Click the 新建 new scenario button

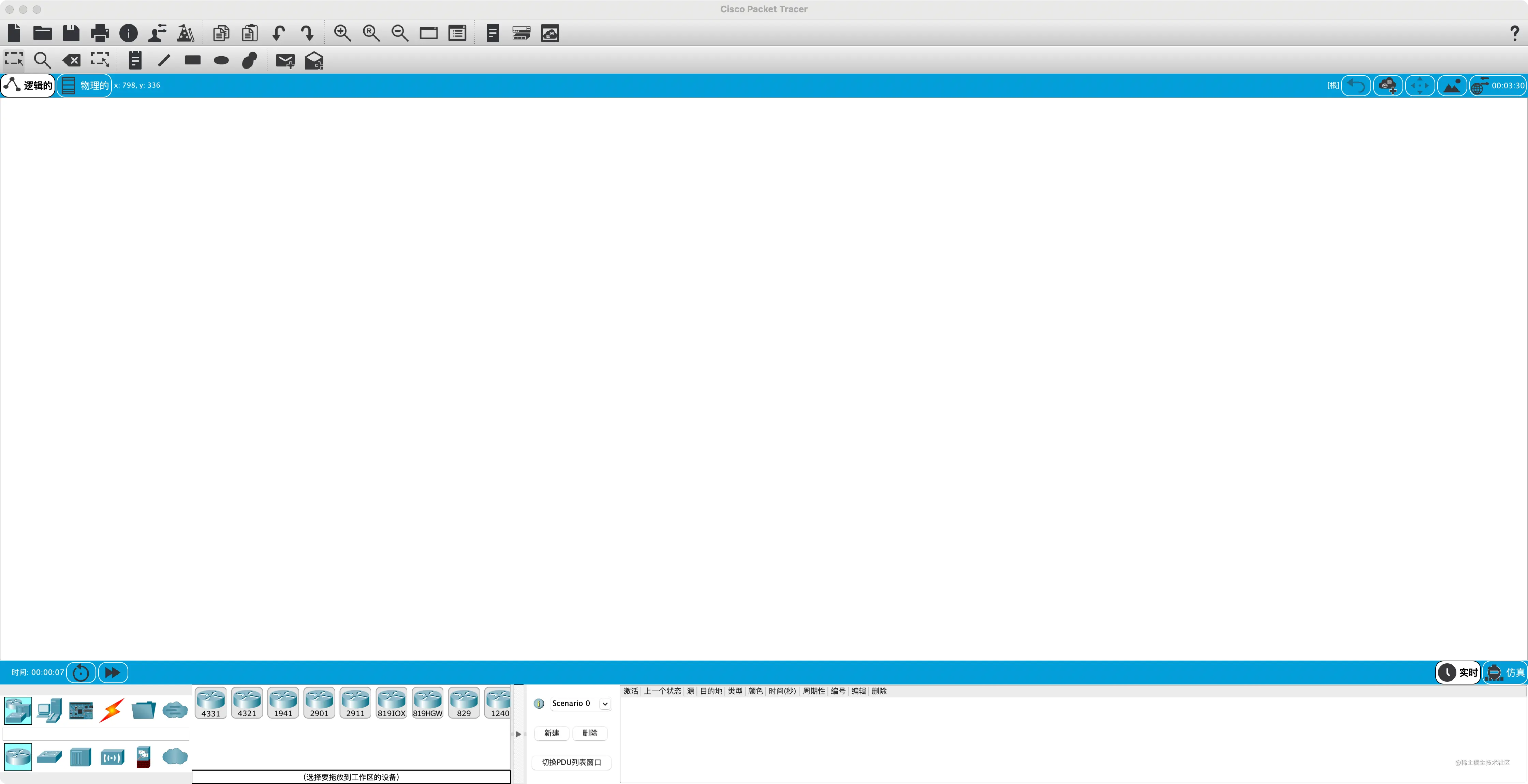[552, 733]
